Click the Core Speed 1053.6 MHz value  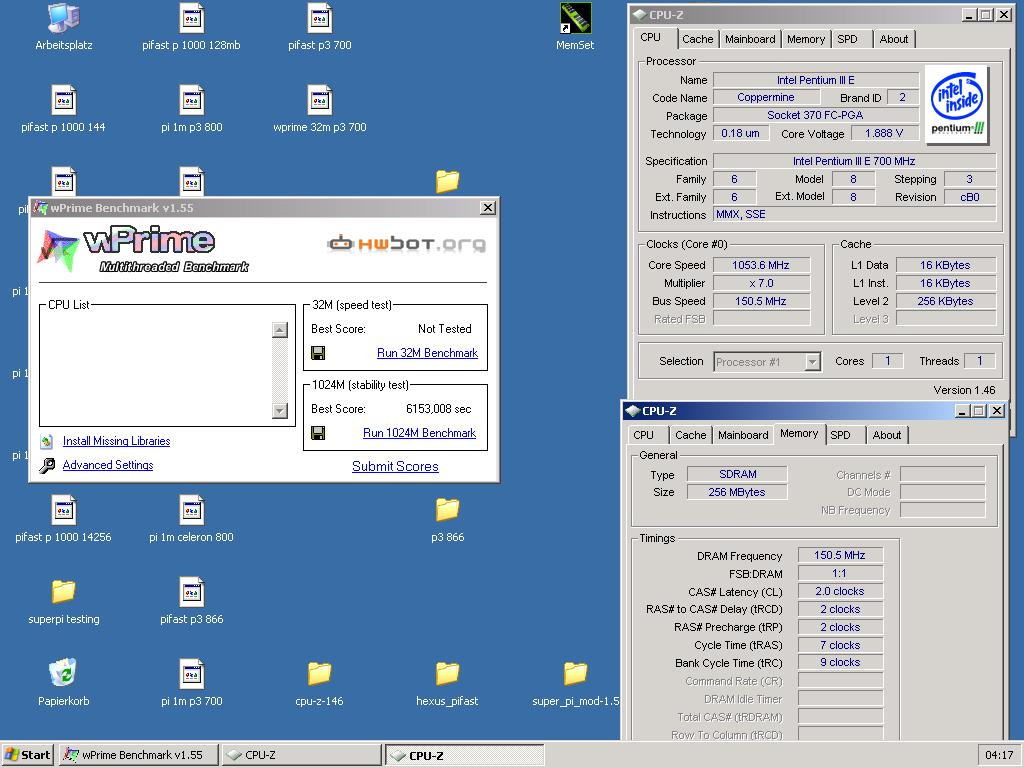click(x=761, y=265)
